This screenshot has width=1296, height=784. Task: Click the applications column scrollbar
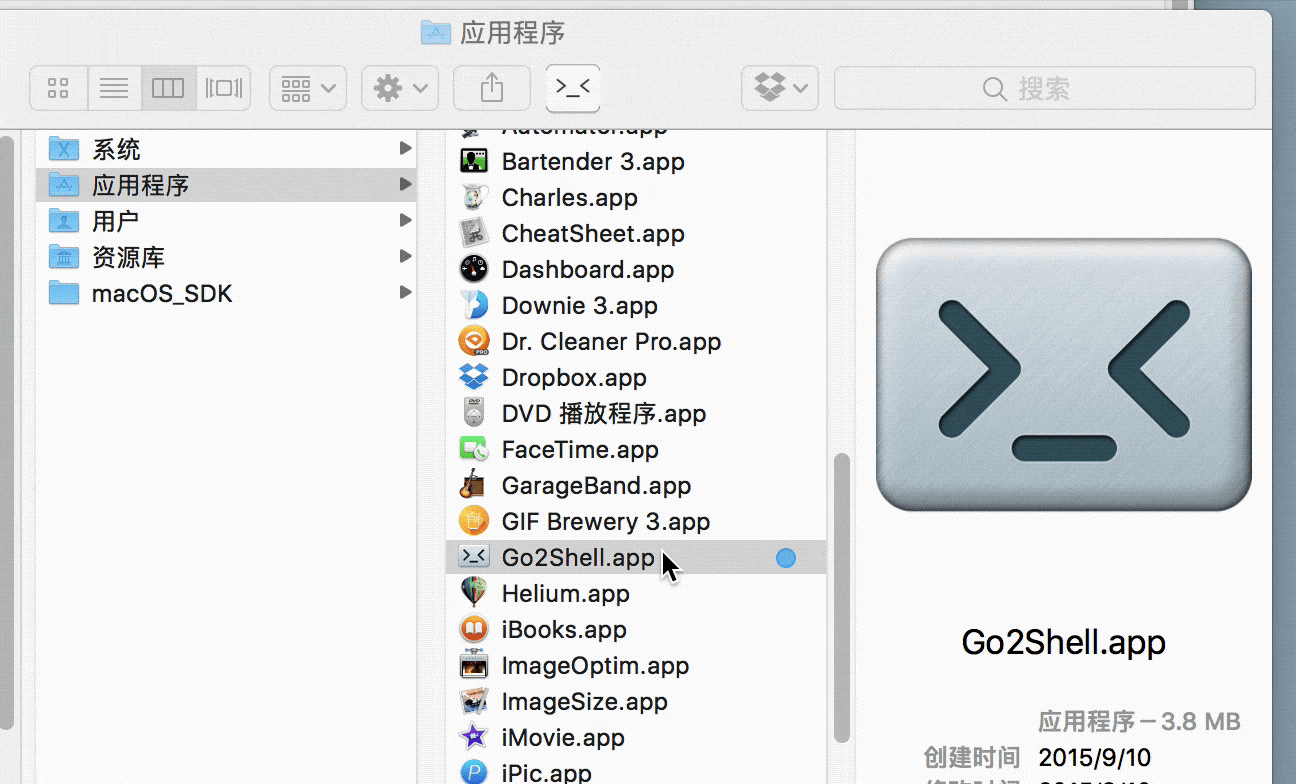tap(842, 597)
